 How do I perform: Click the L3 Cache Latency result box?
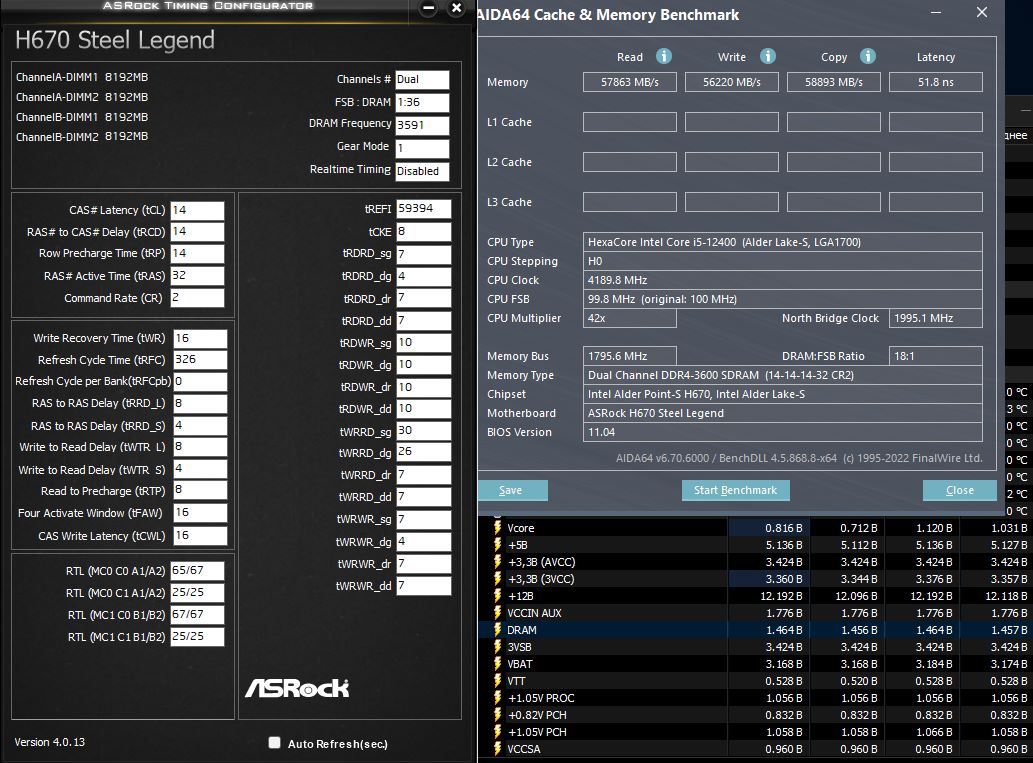point(935,202)
